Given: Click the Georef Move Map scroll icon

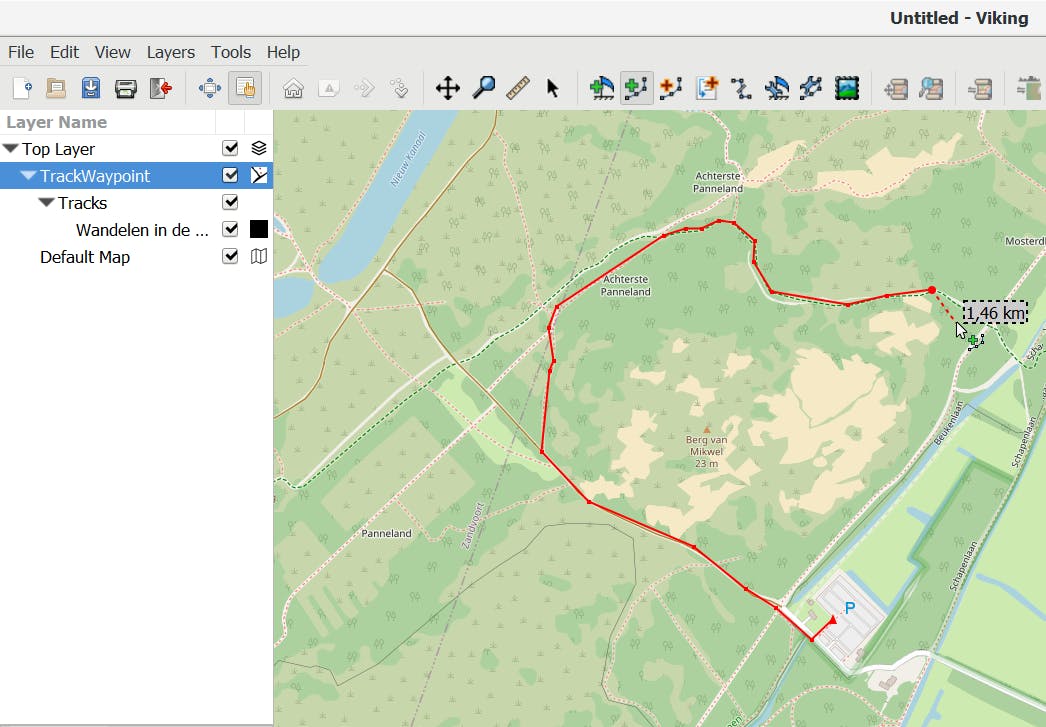Looking at the screenshot, I should (x=895, y=88).
